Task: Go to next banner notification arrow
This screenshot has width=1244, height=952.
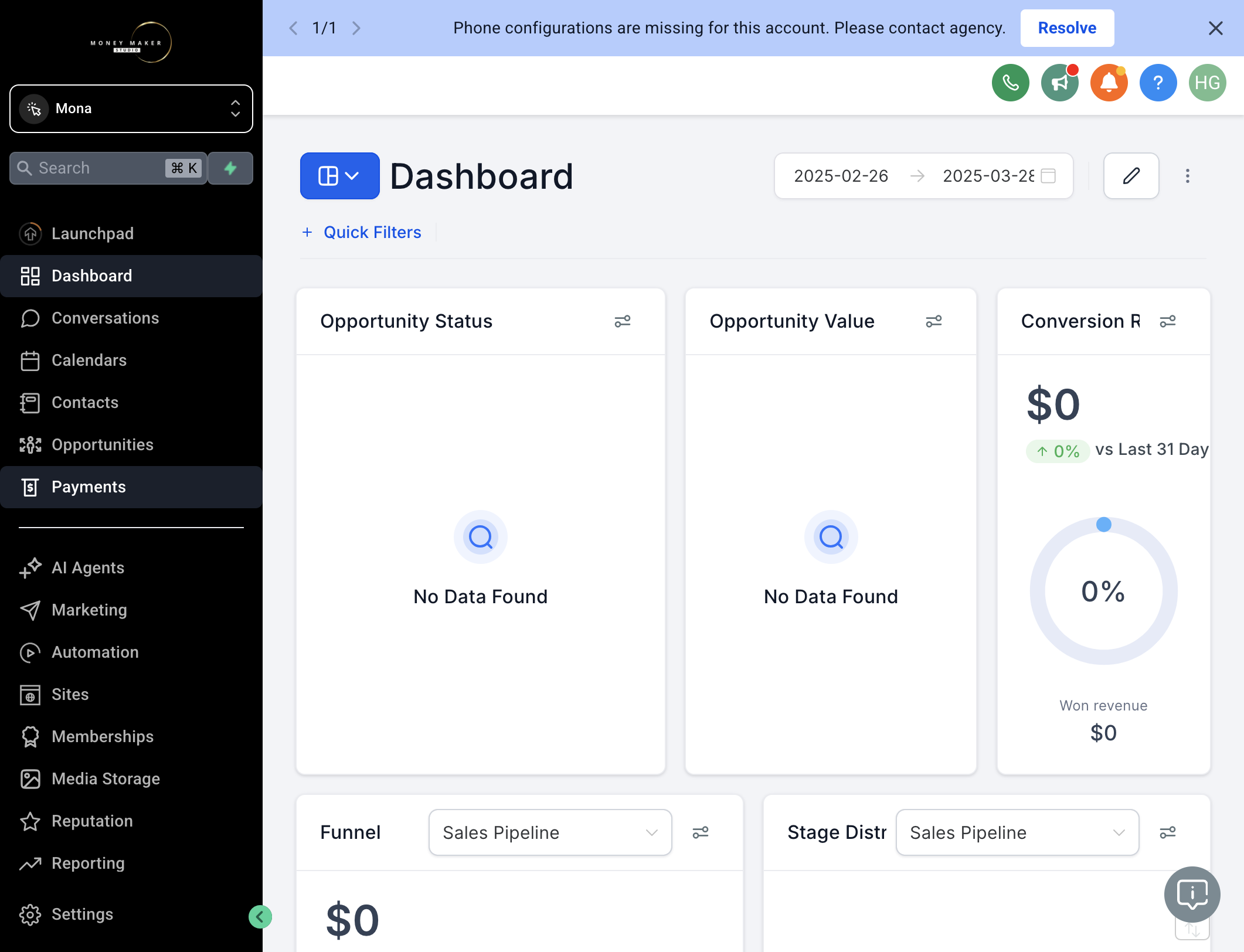Action: [x=356, y=28]
